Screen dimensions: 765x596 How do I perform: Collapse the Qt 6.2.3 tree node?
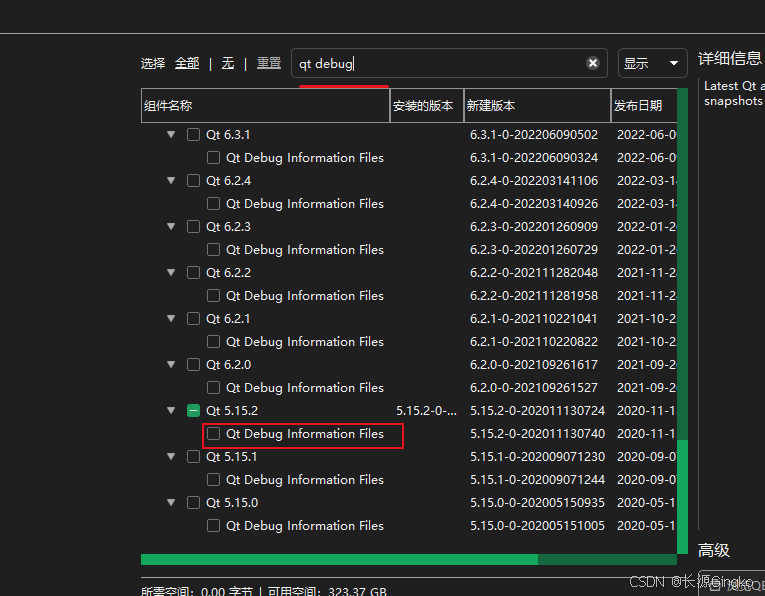pos(171,226)
